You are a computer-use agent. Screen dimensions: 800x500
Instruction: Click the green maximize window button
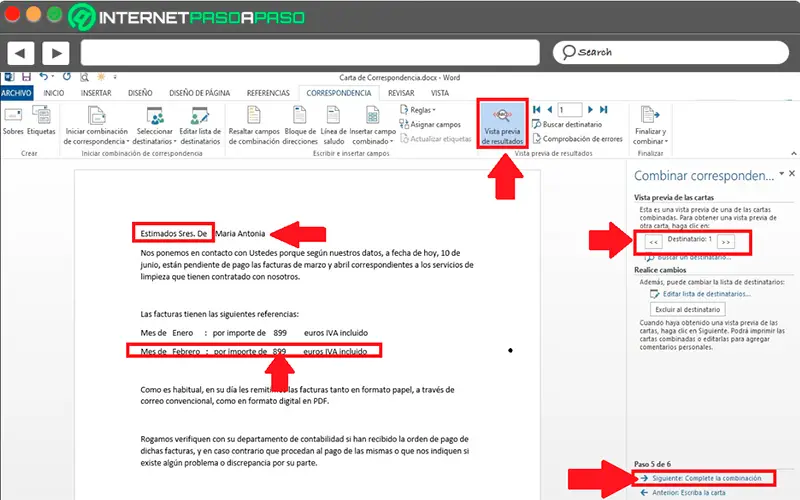pyautogui.click(x=55, y=14)
